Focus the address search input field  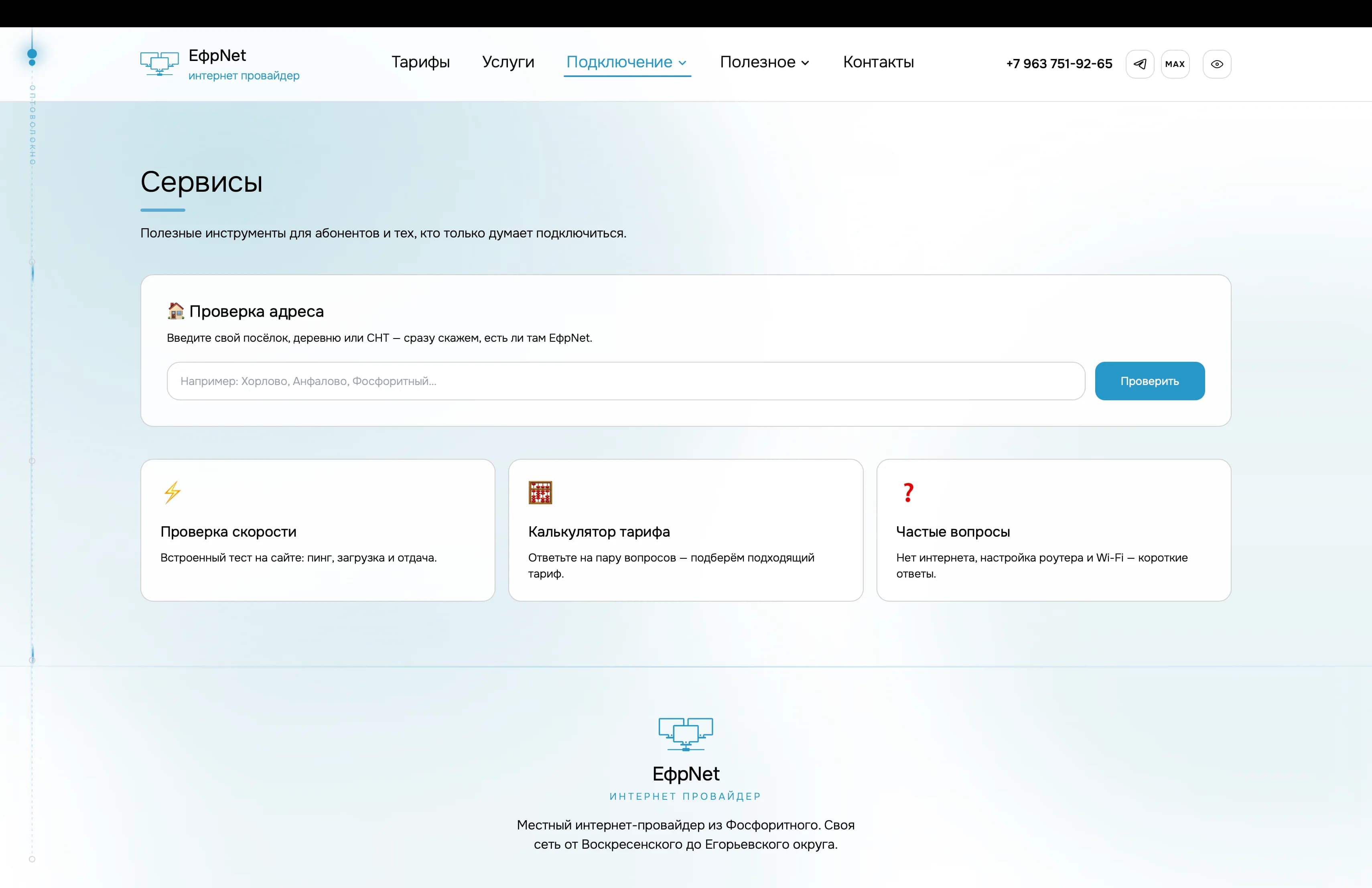[625, 381]
